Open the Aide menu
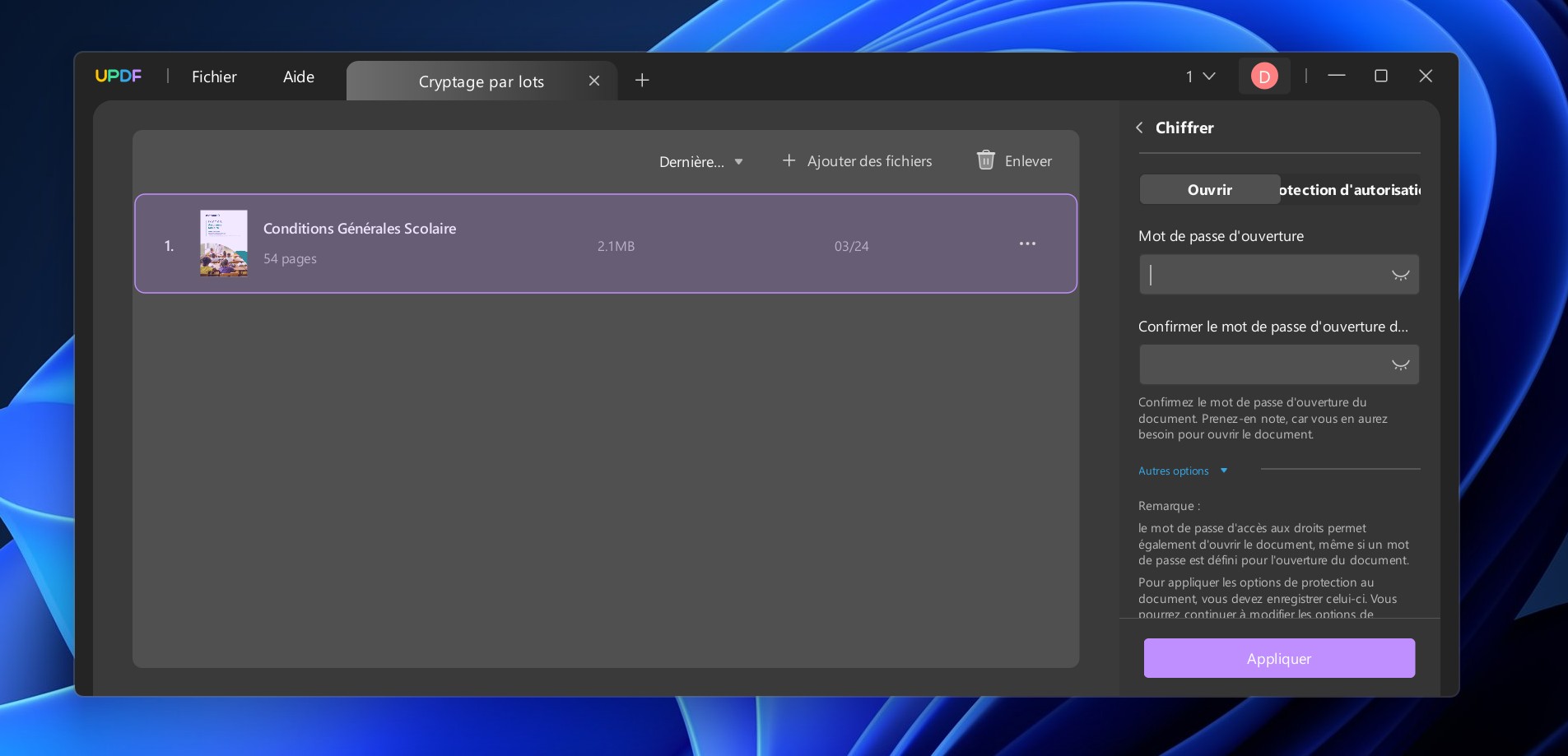The image size is (1568, 756). 299,77
